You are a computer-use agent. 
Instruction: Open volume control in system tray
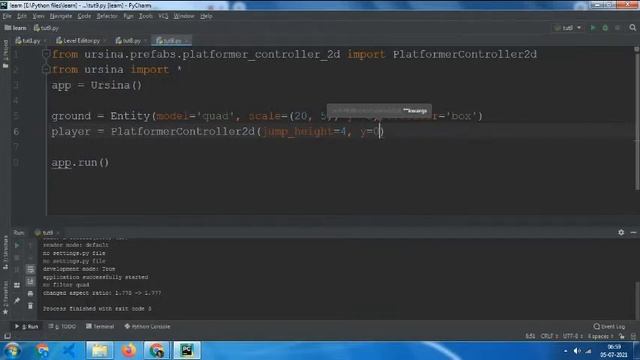point(577,351)
